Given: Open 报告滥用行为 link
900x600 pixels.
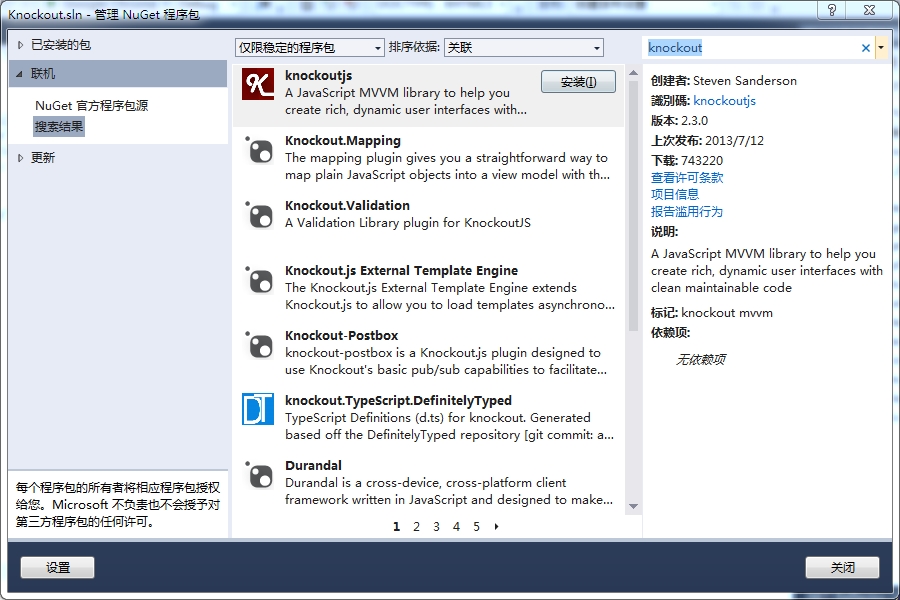Looking at the screenshot, I should 686,211.
